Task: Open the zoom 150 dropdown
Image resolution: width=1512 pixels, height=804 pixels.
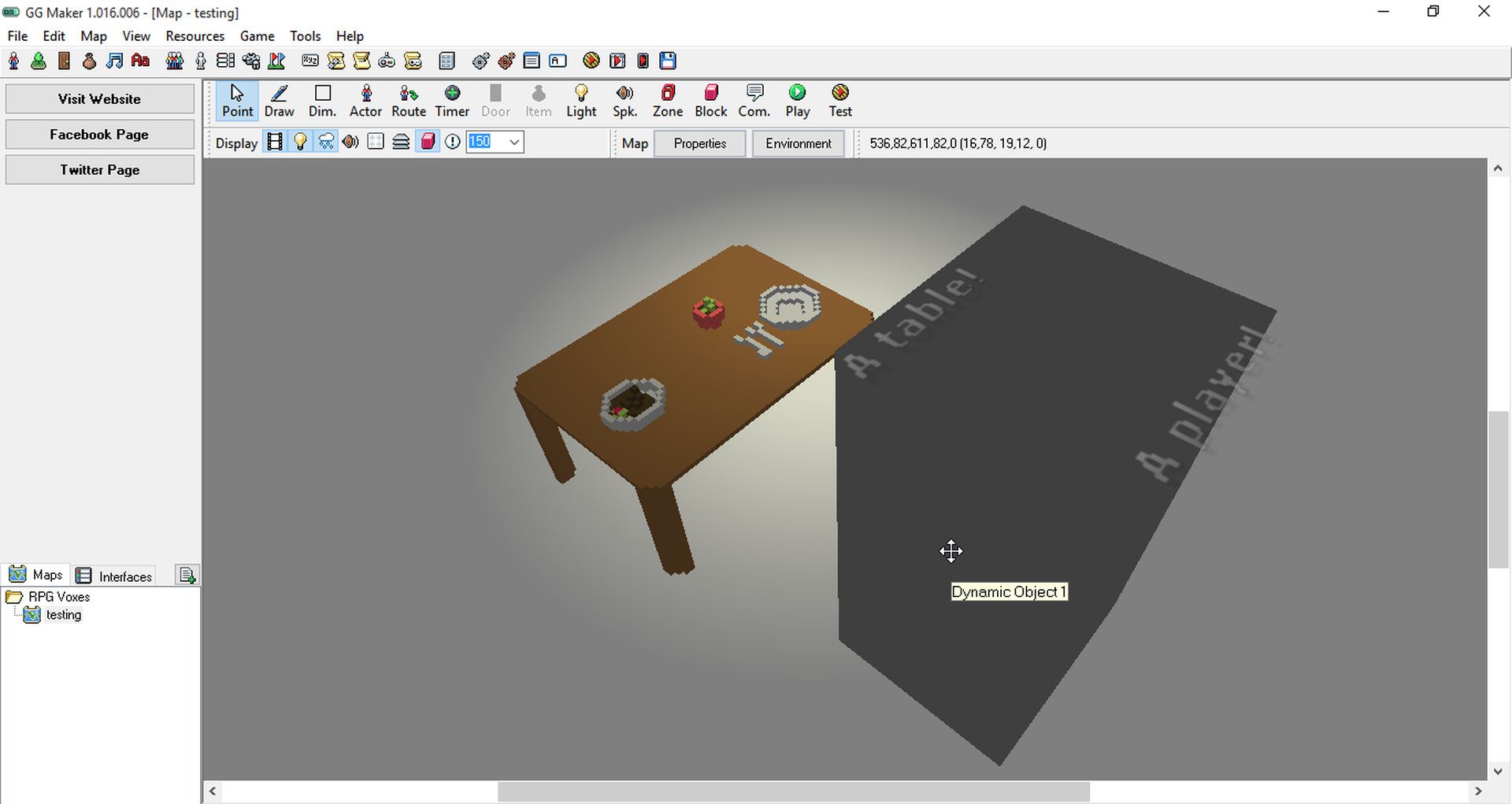Action: (513, 143)
